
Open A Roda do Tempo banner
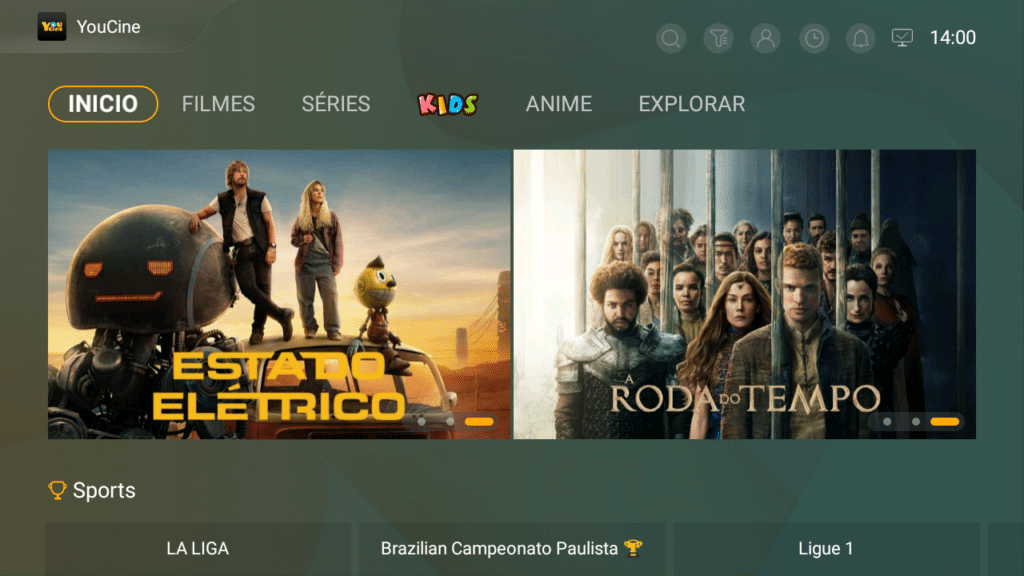744,295
